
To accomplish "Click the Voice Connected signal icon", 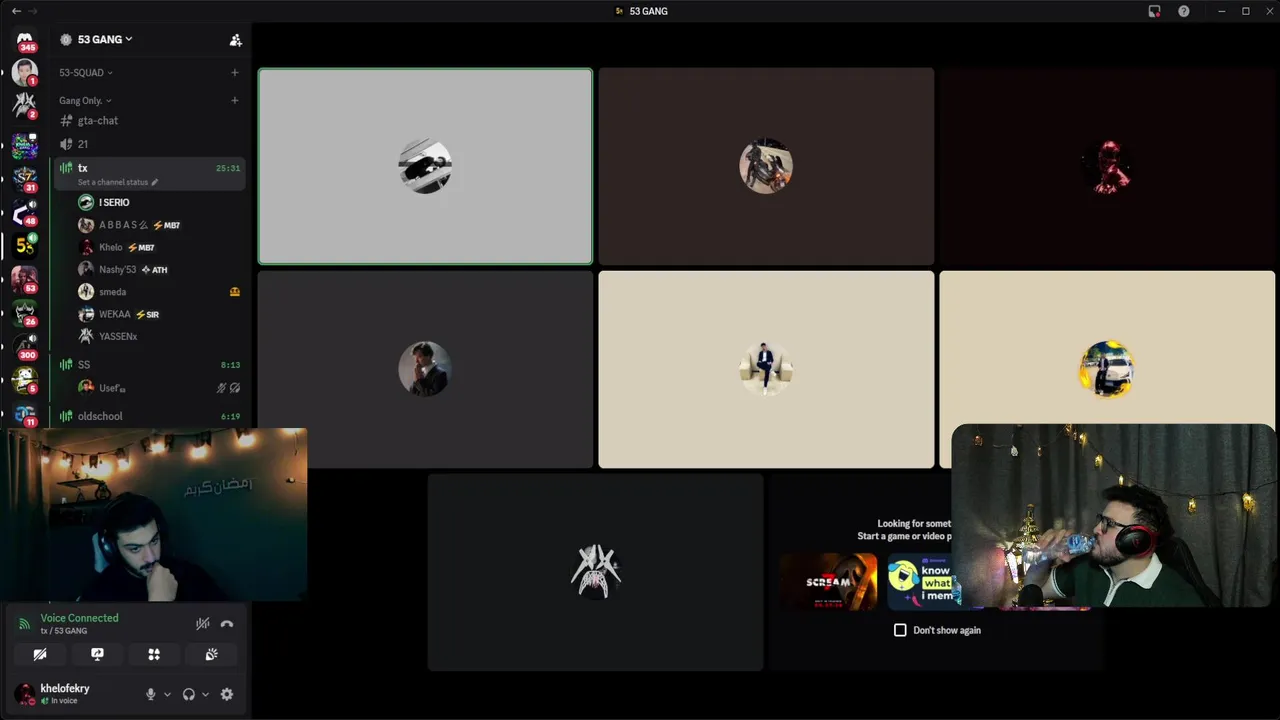I will click(24, 624).
